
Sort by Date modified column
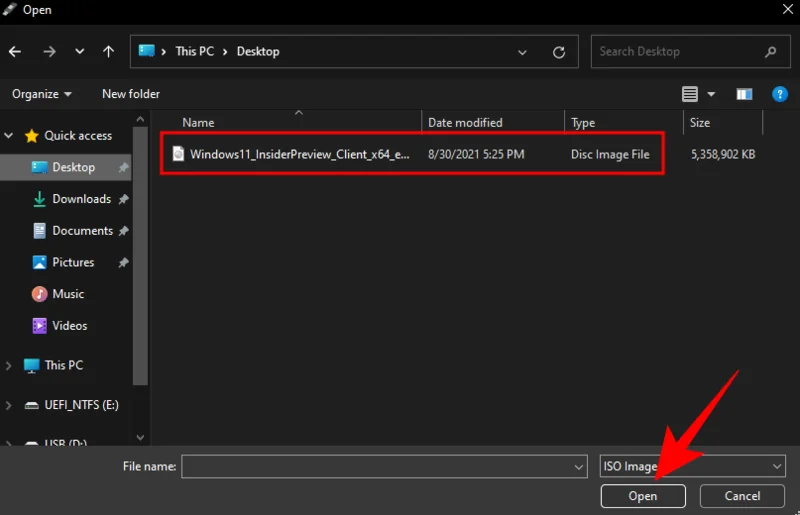click(465, 122)
